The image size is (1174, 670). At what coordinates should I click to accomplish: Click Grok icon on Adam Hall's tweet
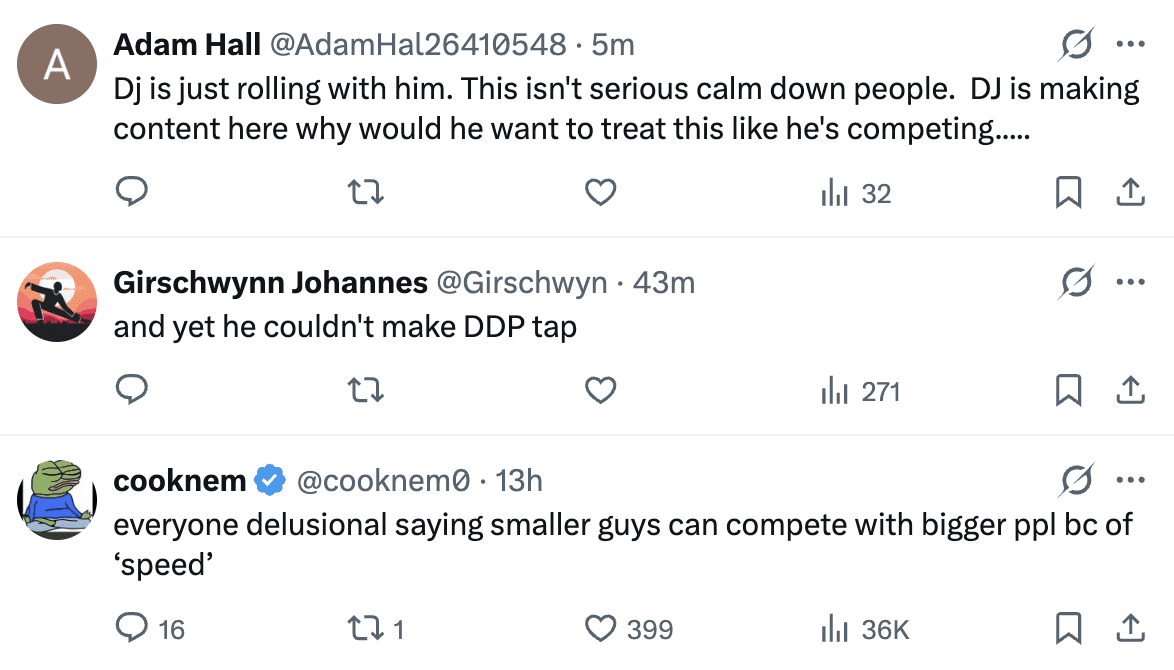[1076, 45]
